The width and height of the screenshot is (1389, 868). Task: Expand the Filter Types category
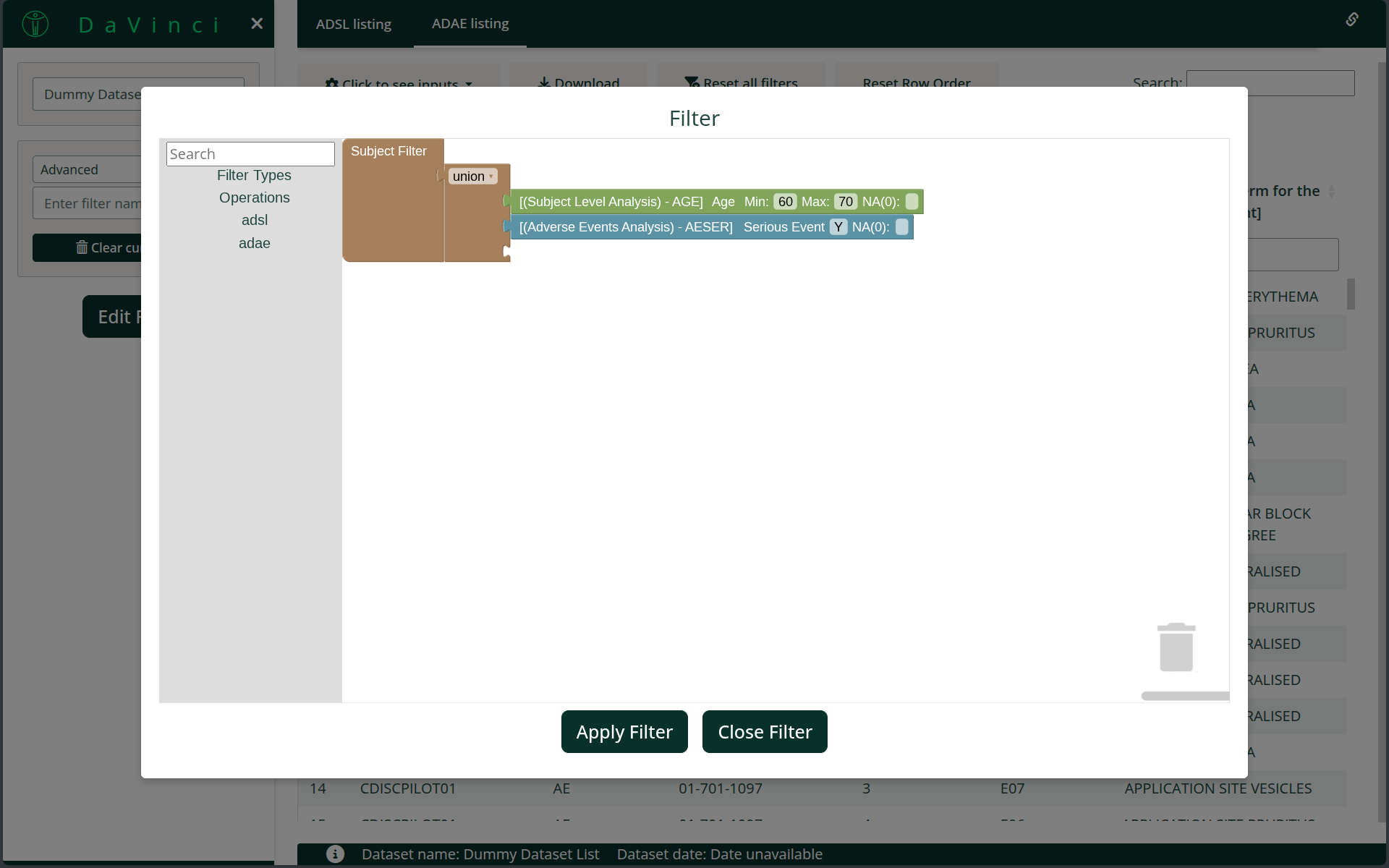(254, 175)
